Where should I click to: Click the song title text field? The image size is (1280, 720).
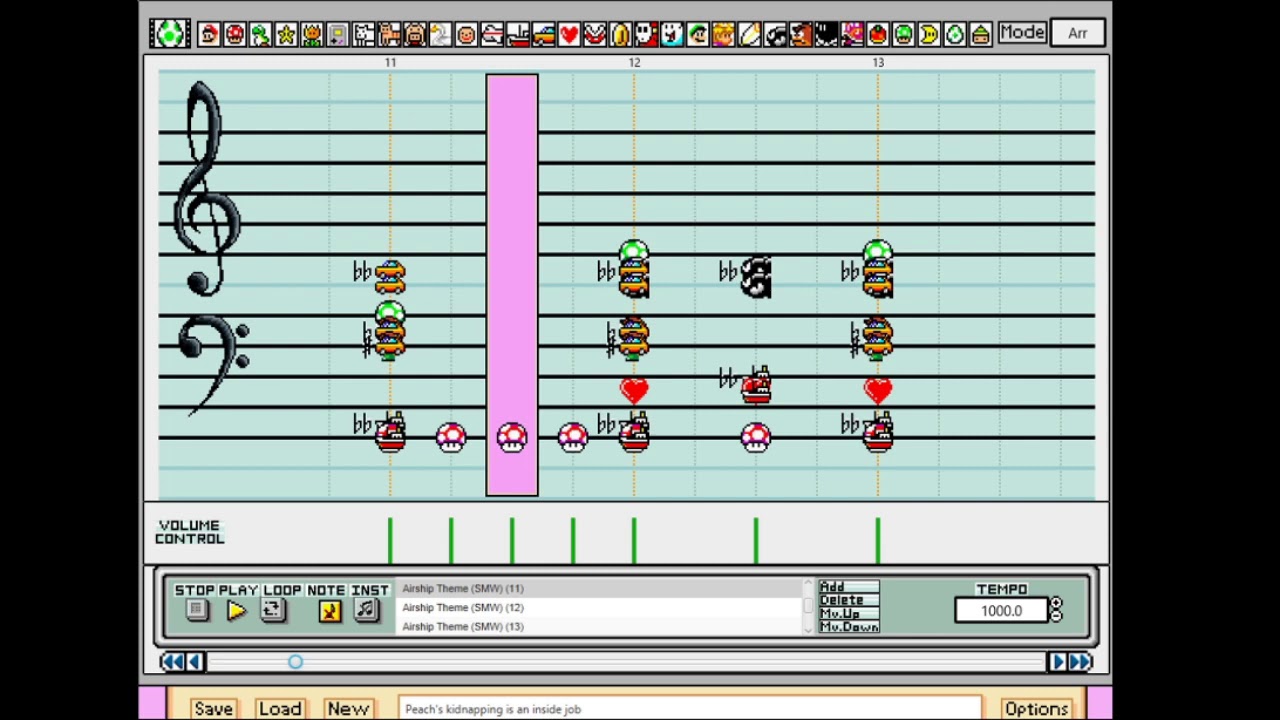pos(690,708)
